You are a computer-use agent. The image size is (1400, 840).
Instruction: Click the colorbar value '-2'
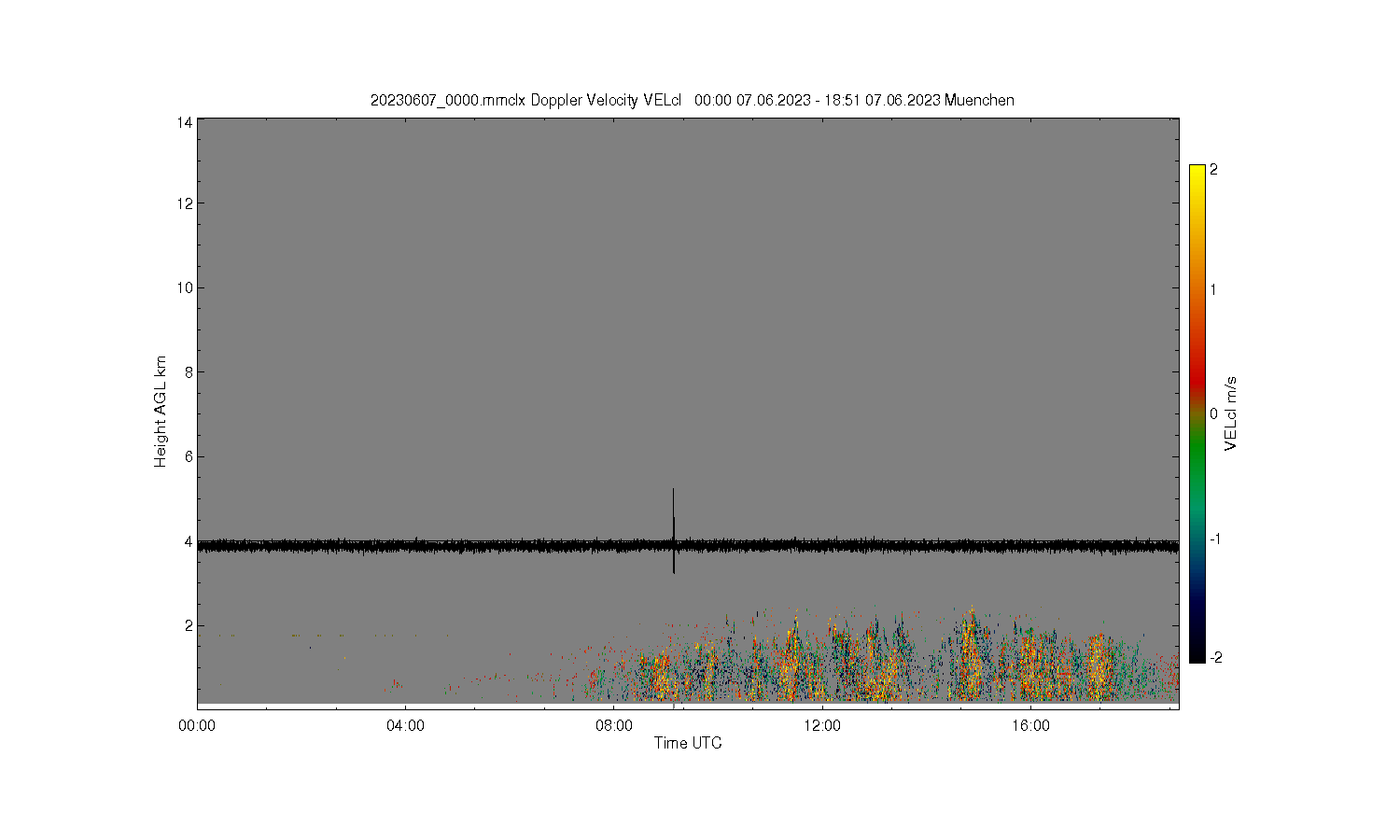tap(1215, 657)
